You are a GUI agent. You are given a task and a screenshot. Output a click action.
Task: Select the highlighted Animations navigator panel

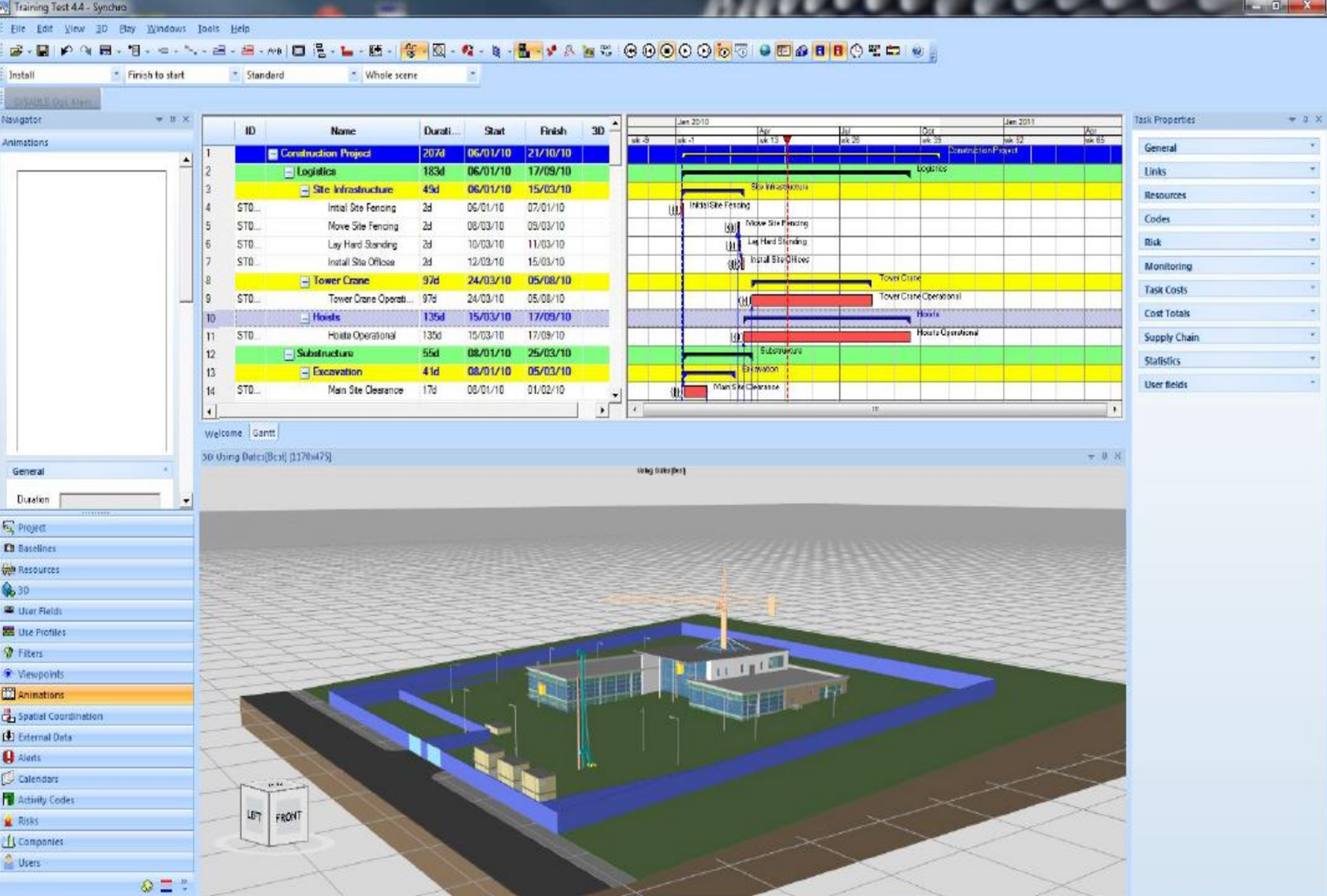coord(96,695)
